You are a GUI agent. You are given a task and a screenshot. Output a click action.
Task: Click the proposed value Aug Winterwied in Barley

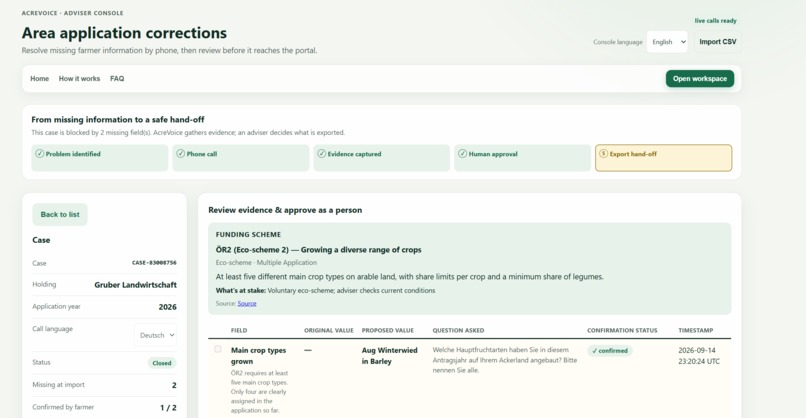tap(390, 356)
